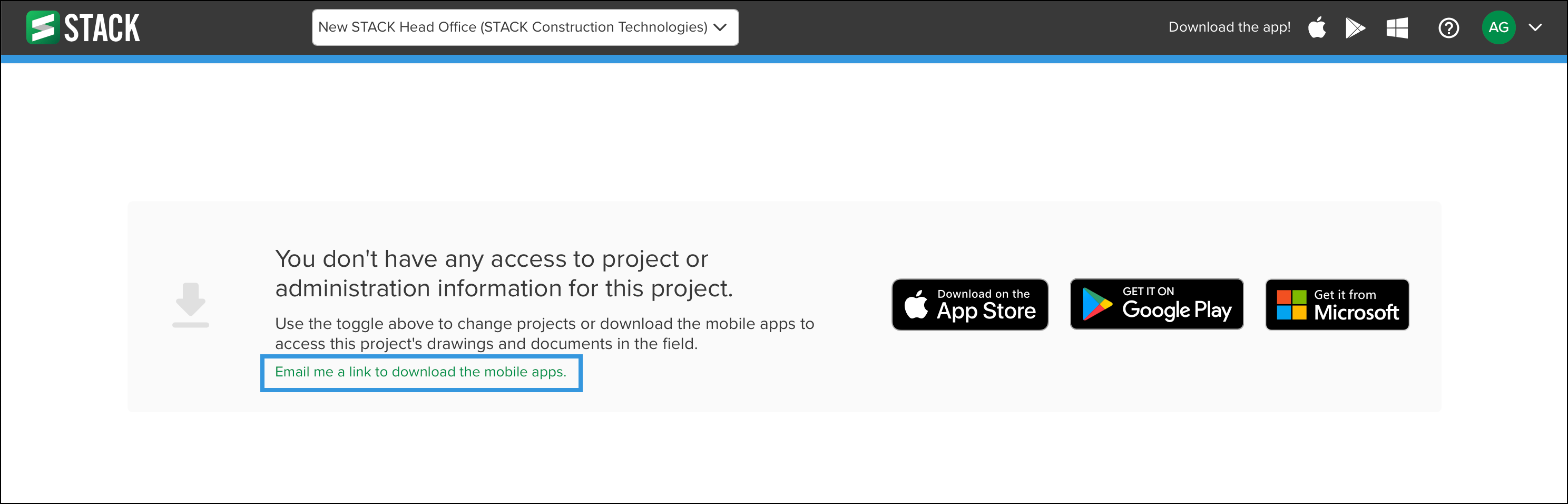The height and width of the screenshot is (504, 1568).
Task: Click the Windows icon in the header
Action: [x=1397, y=27]
